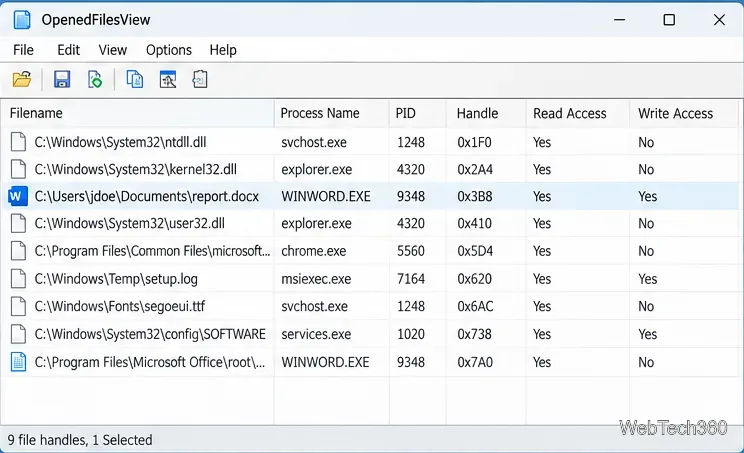Click the handle value 0x2A4
Screen dimensions: 744x453
click(x=475, y=169)
